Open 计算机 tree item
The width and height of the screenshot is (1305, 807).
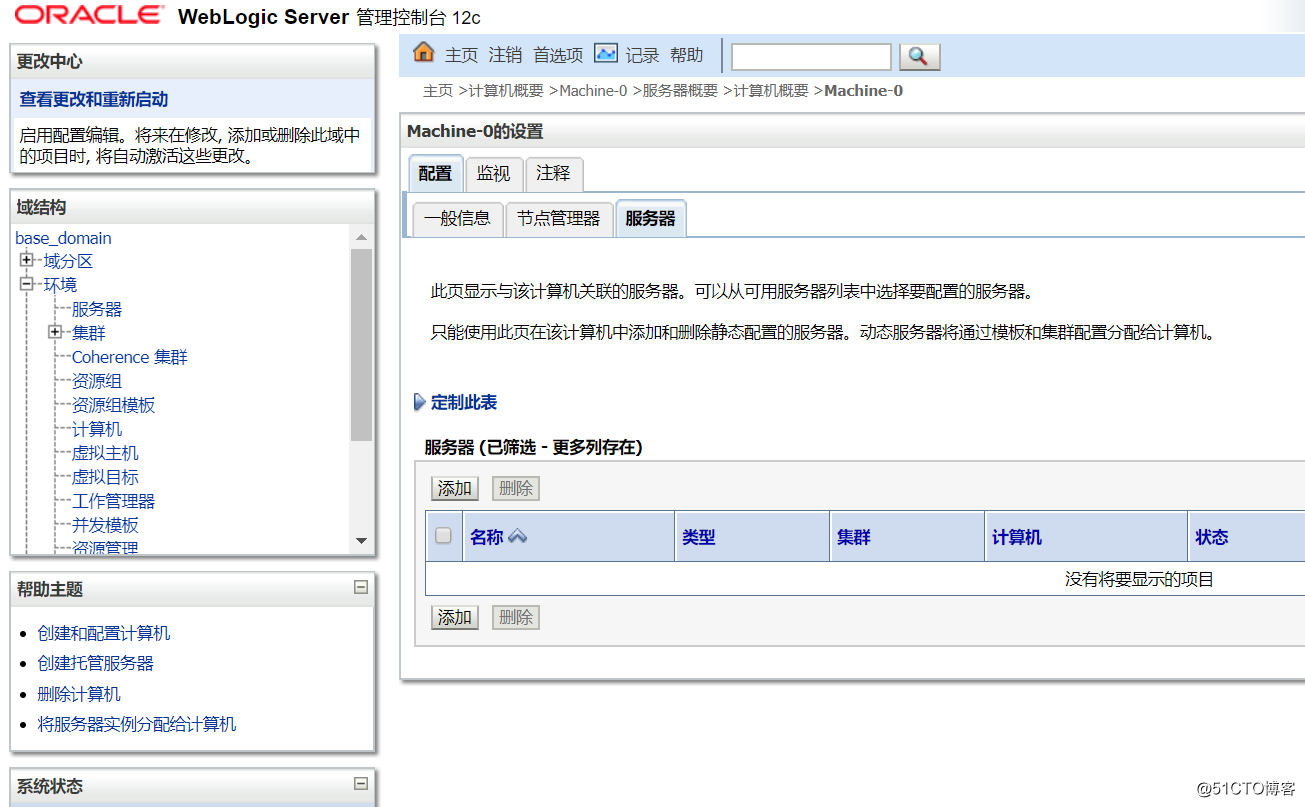[x=97, y=429]
